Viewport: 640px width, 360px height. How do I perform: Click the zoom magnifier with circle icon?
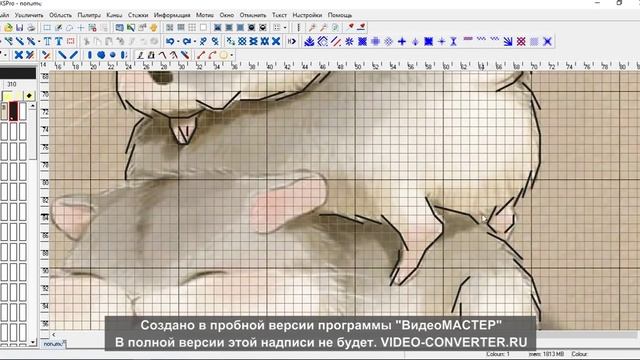pos(335,28)
